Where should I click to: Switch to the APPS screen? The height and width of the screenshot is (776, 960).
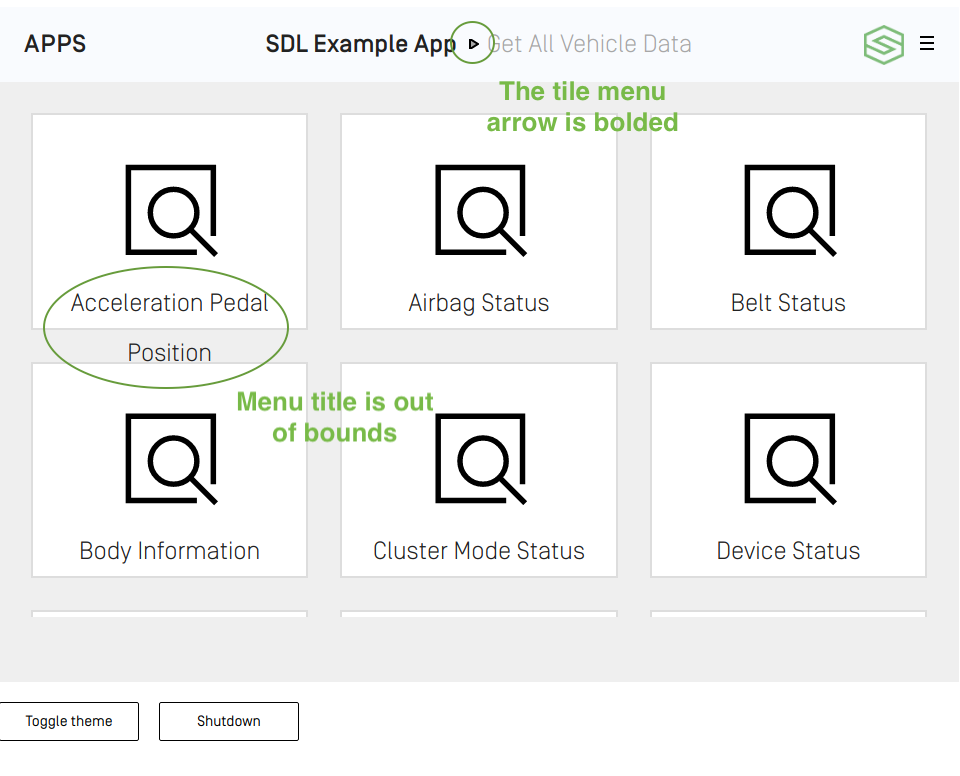pos(55,43)
